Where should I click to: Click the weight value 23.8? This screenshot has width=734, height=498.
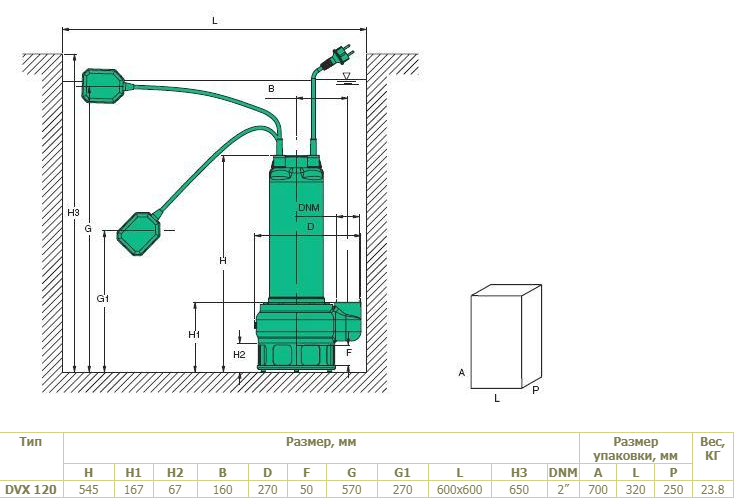coord(713,489)
